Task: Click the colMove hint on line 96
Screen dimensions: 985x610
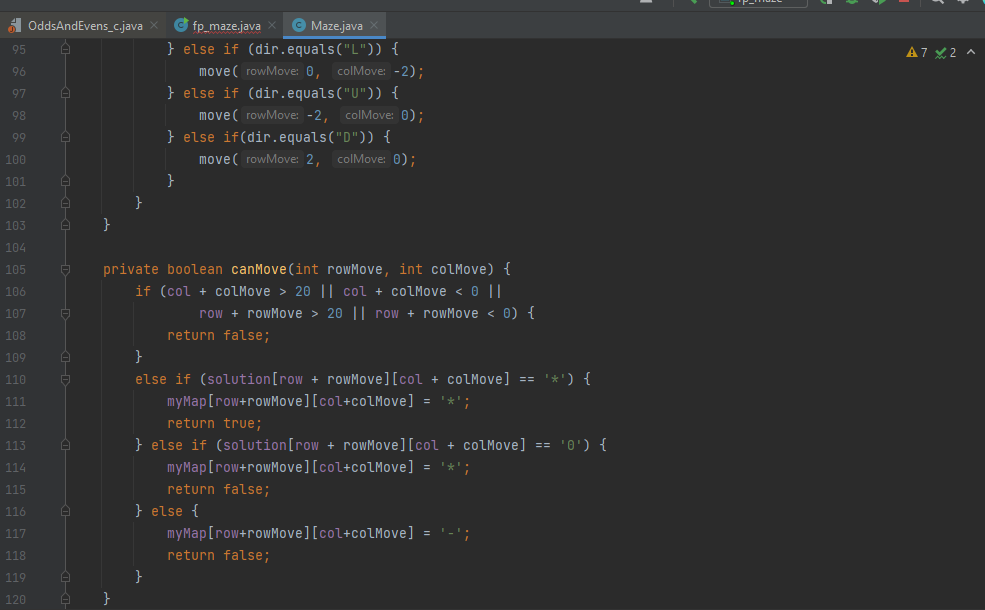Action: [361, 71]
